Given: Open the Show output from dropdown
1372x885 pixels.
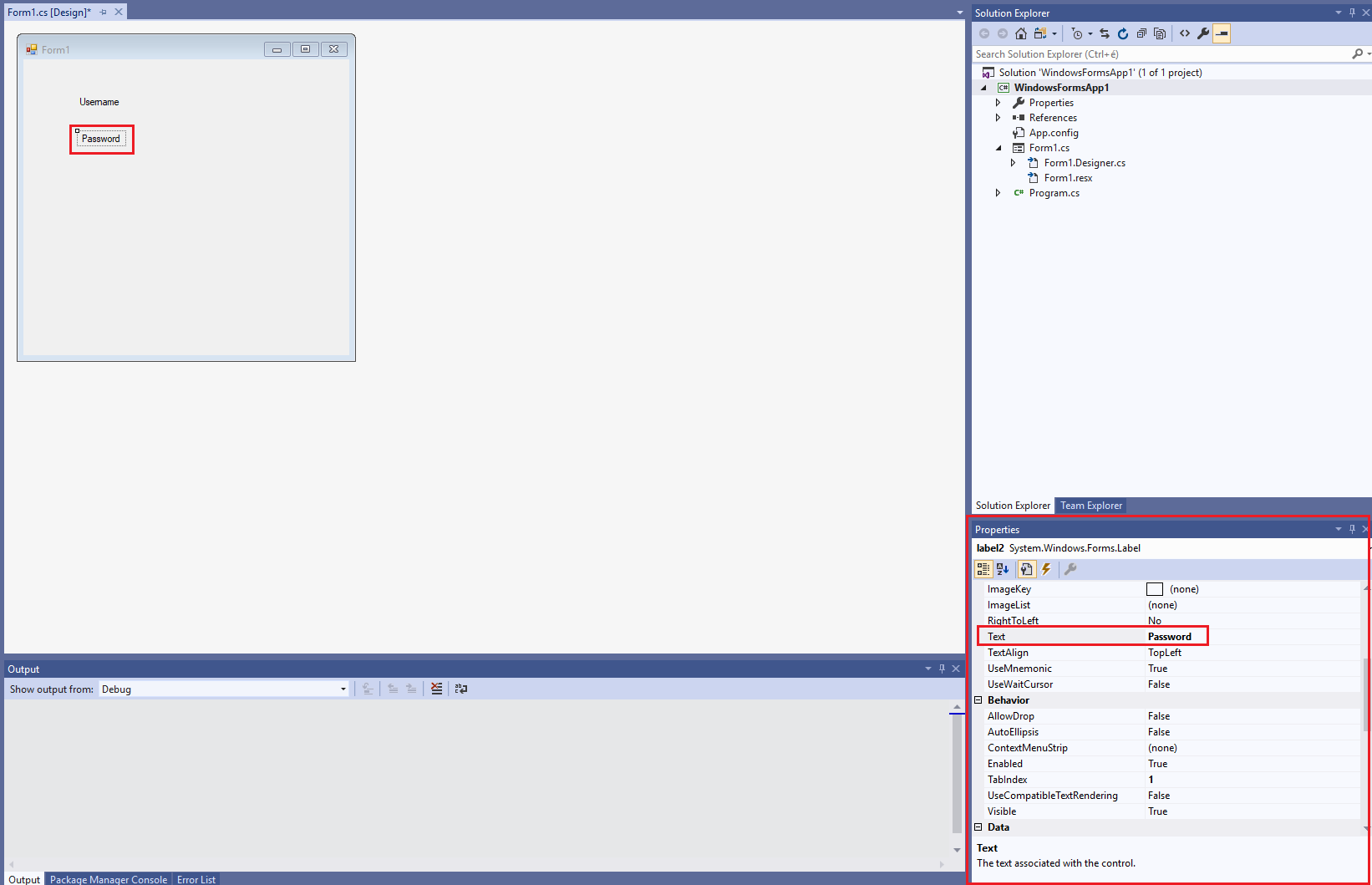Looking at the screenshot, I should pyautogui.click(x=224, y=689).
